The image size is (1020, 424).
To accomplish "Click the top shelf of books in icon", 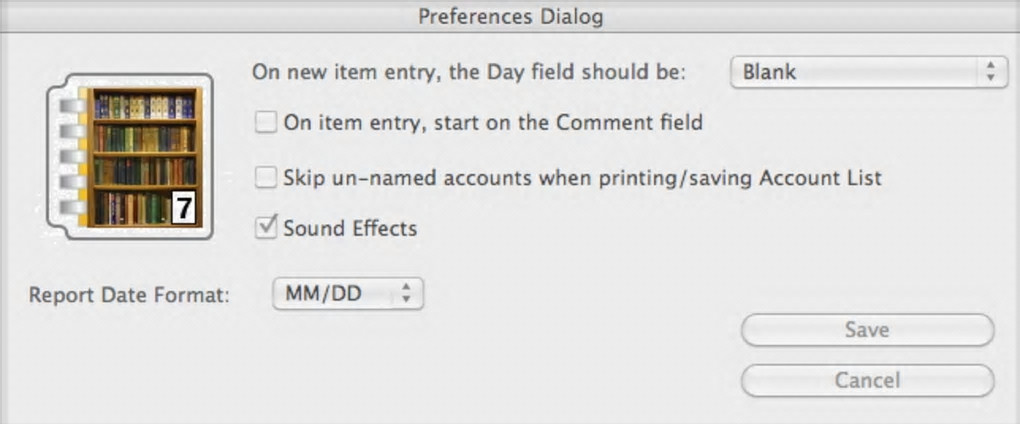I will 144,106.
